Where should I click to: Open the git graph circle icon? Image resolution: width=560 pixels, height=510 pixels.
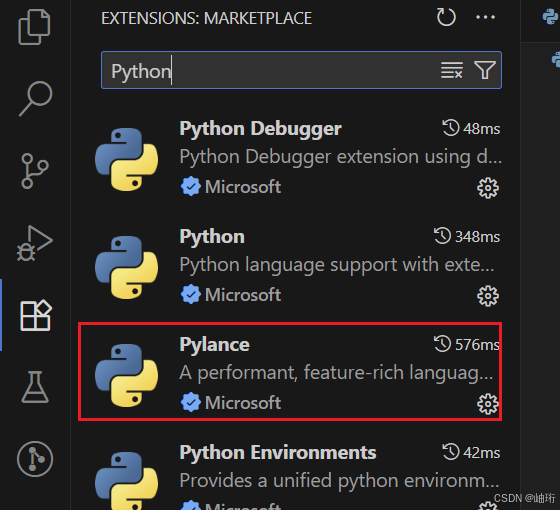coord(35,459)
